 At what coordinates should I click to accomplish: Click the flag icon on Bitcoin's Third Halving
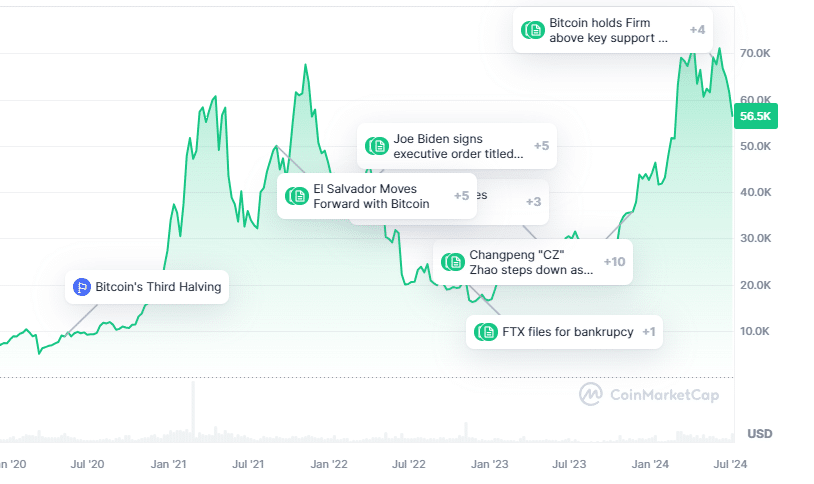tap(82, 288)
